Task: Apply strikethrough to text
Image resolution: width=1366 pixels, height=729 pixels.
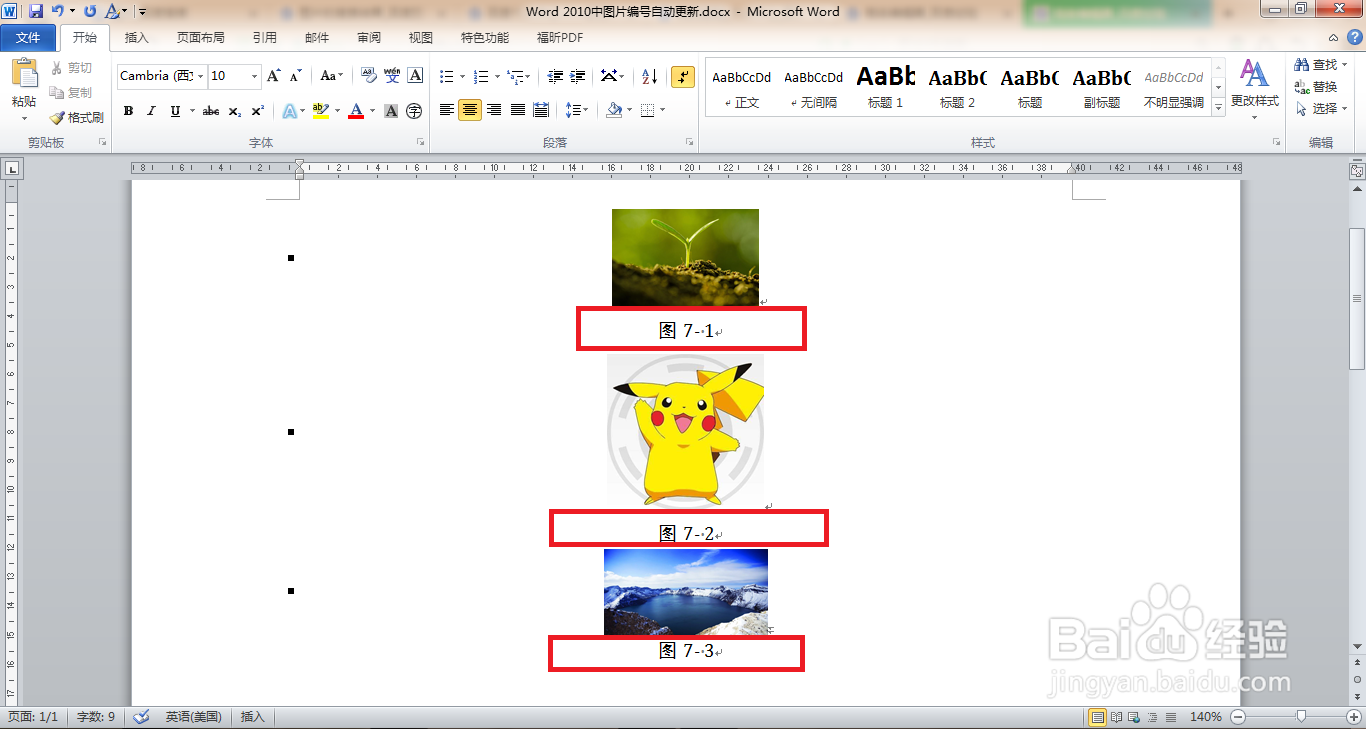Action: pyautogui.click(x=211, y=111)
